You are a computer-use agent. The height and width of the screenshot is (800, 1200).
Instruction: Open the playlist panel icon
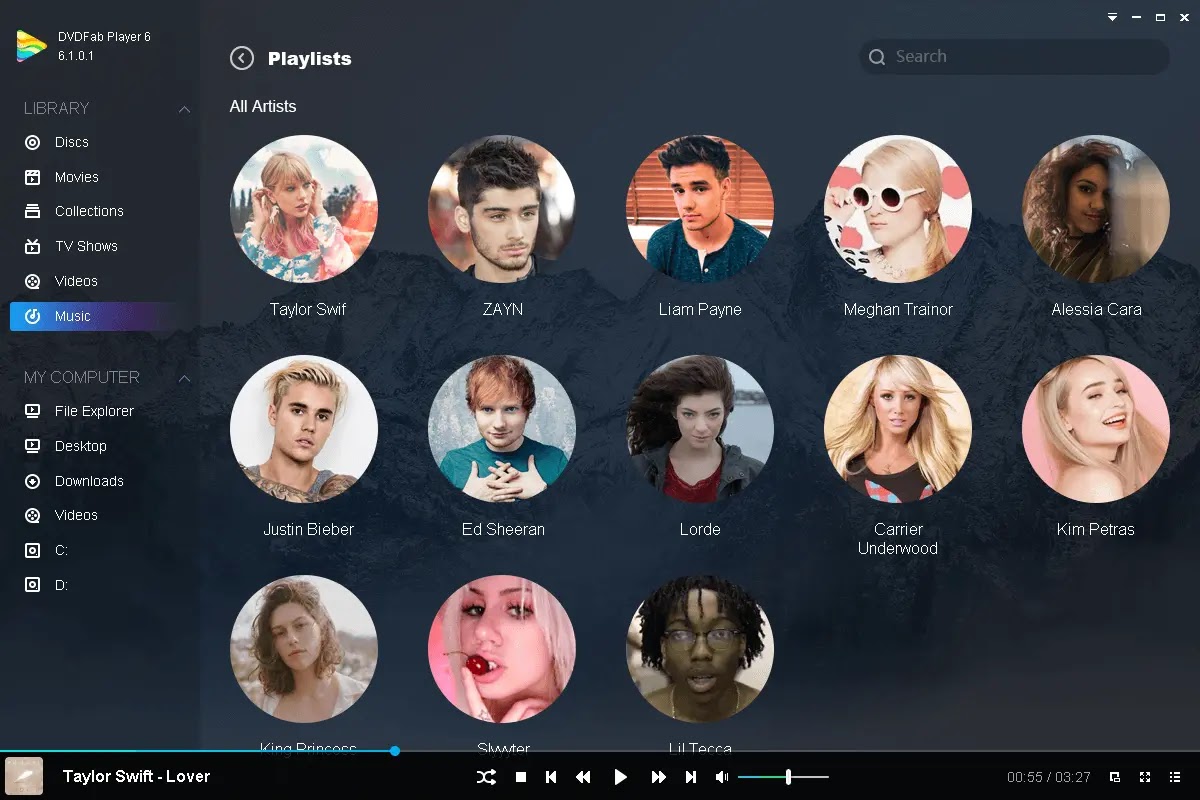coord(1175,777)
